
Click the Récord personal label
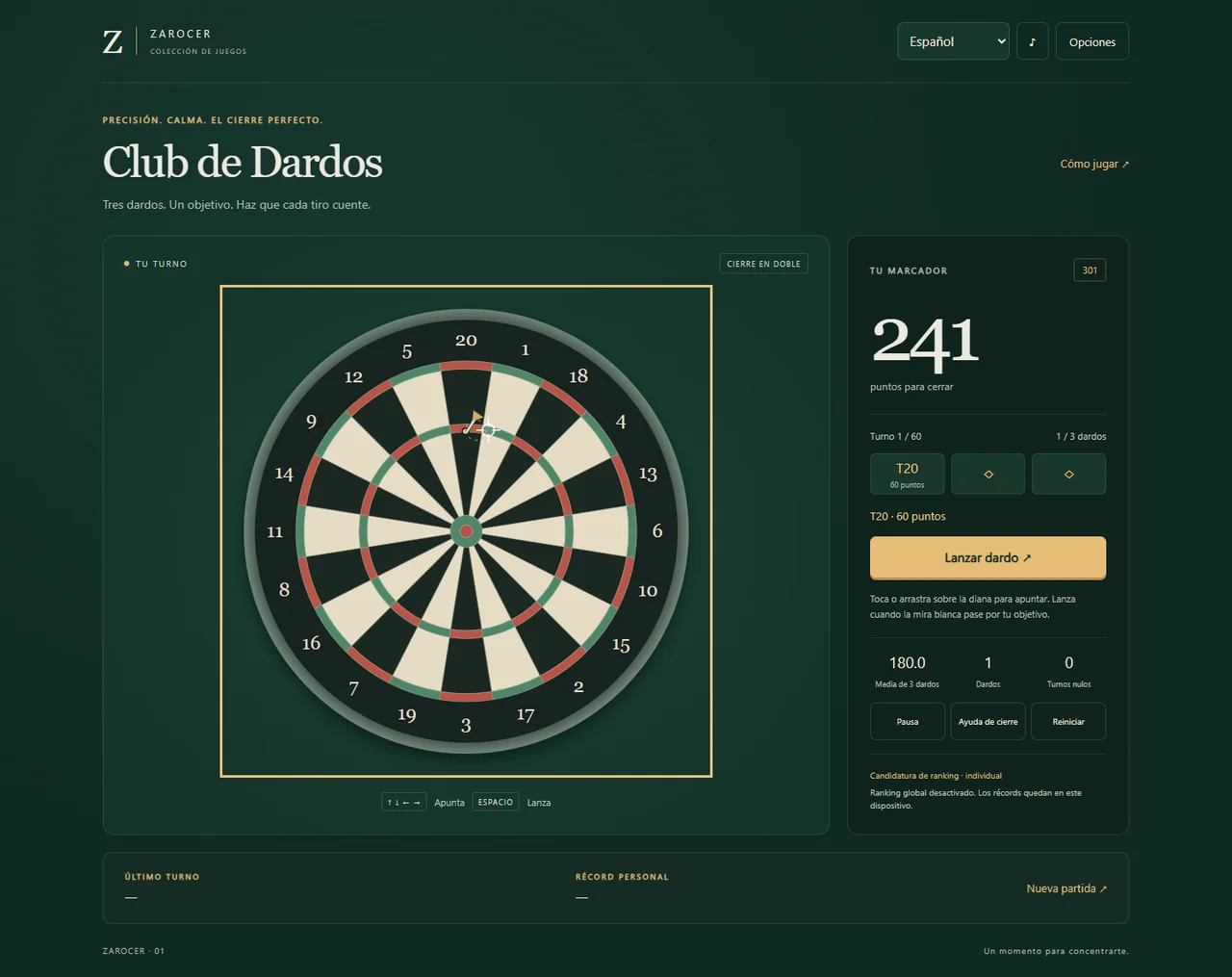pyautogui.click(x=622, y=877)
